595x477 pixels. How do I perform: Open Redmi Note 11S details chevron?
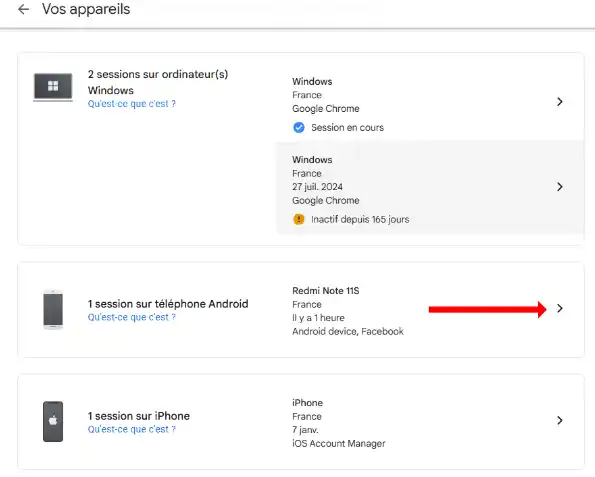560,309
